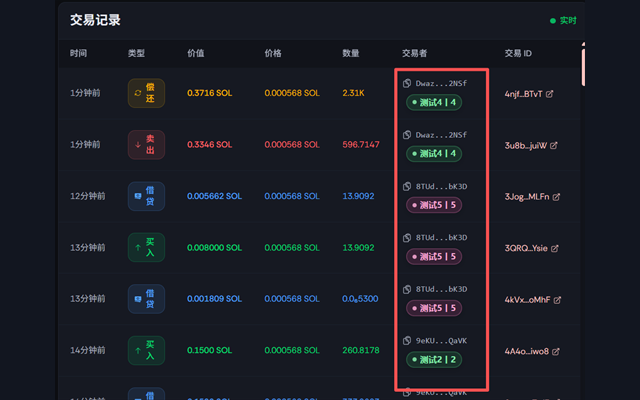The width and height of the screenshot is (640, 400).
Task: Click the 类型 column header
Action: coord(136,53)
